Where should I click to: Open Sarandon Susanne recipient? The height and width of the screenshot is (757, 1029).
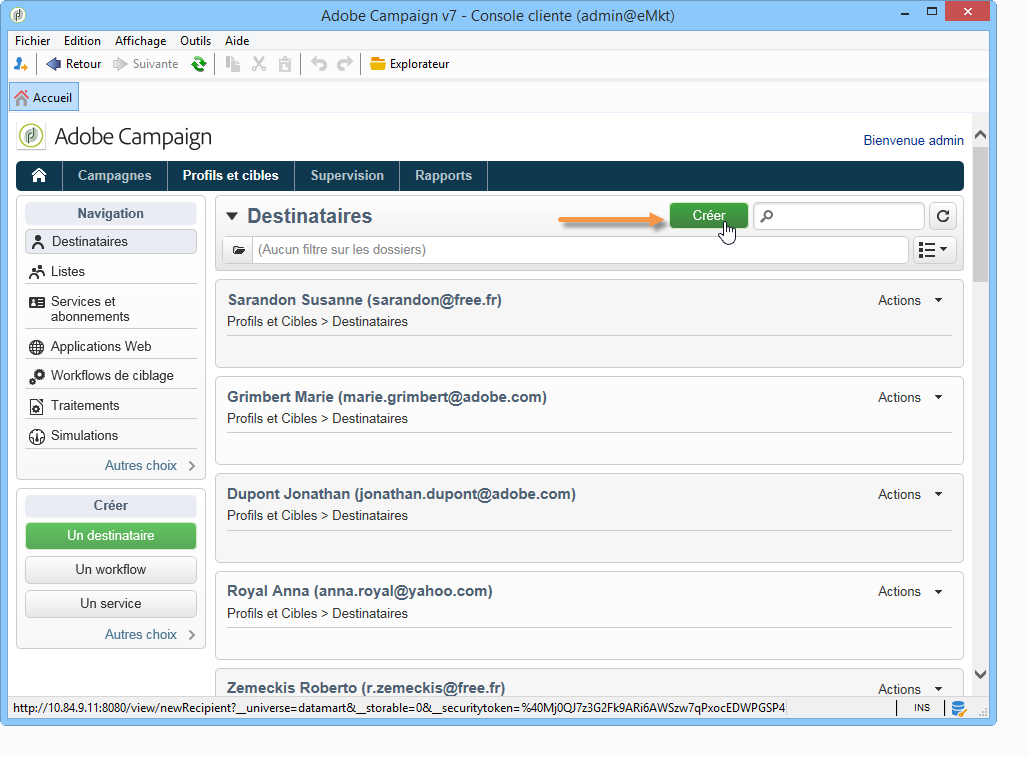tap(364, 300)
